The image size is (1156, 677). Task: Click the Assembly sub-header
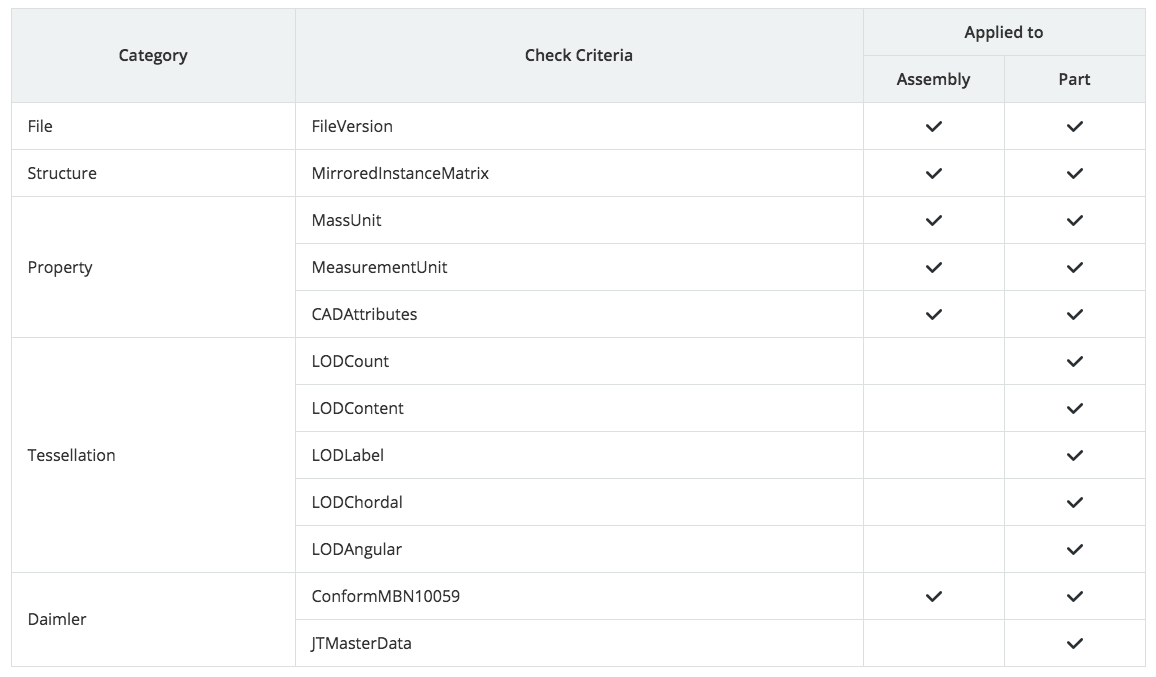pyautogui.click(x=933, y=79)
